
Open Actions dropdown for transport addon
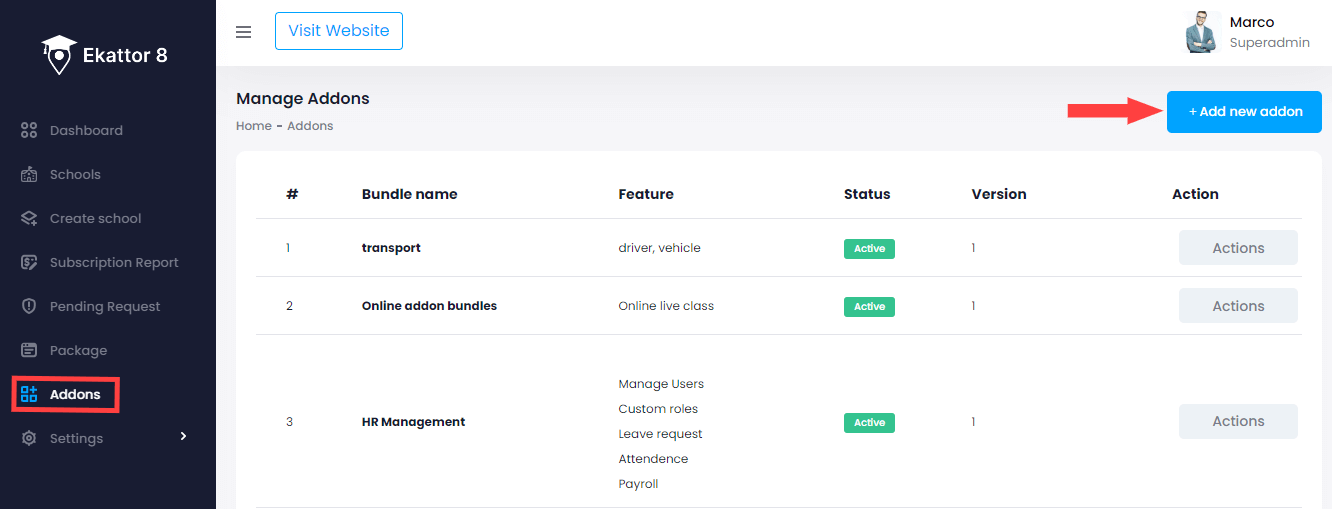[x=1238, y=248]
